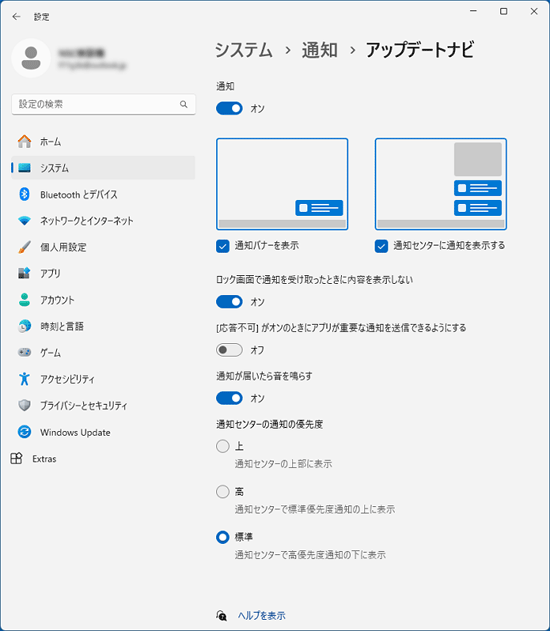The width and height of the screenshot is (550, 631).
Task: Click the privacy shield icon
Action: pyautogui.click(x=25, y=405)
